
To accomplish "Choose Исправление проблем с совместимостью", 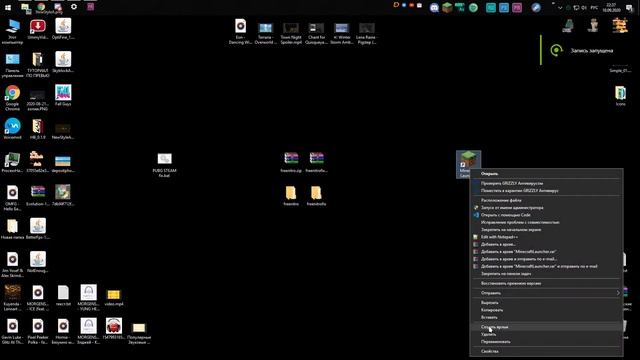I will click(547, 222).
